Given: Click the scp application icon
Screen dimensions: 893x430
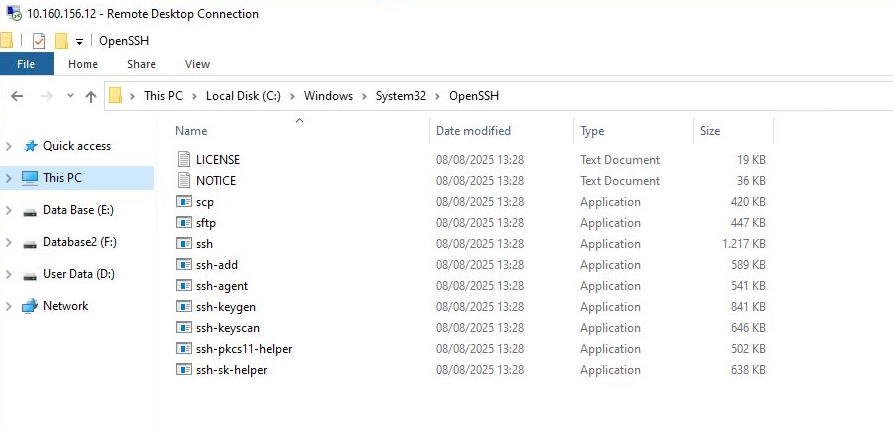Looking at the screenshot, I should (183, 202).
